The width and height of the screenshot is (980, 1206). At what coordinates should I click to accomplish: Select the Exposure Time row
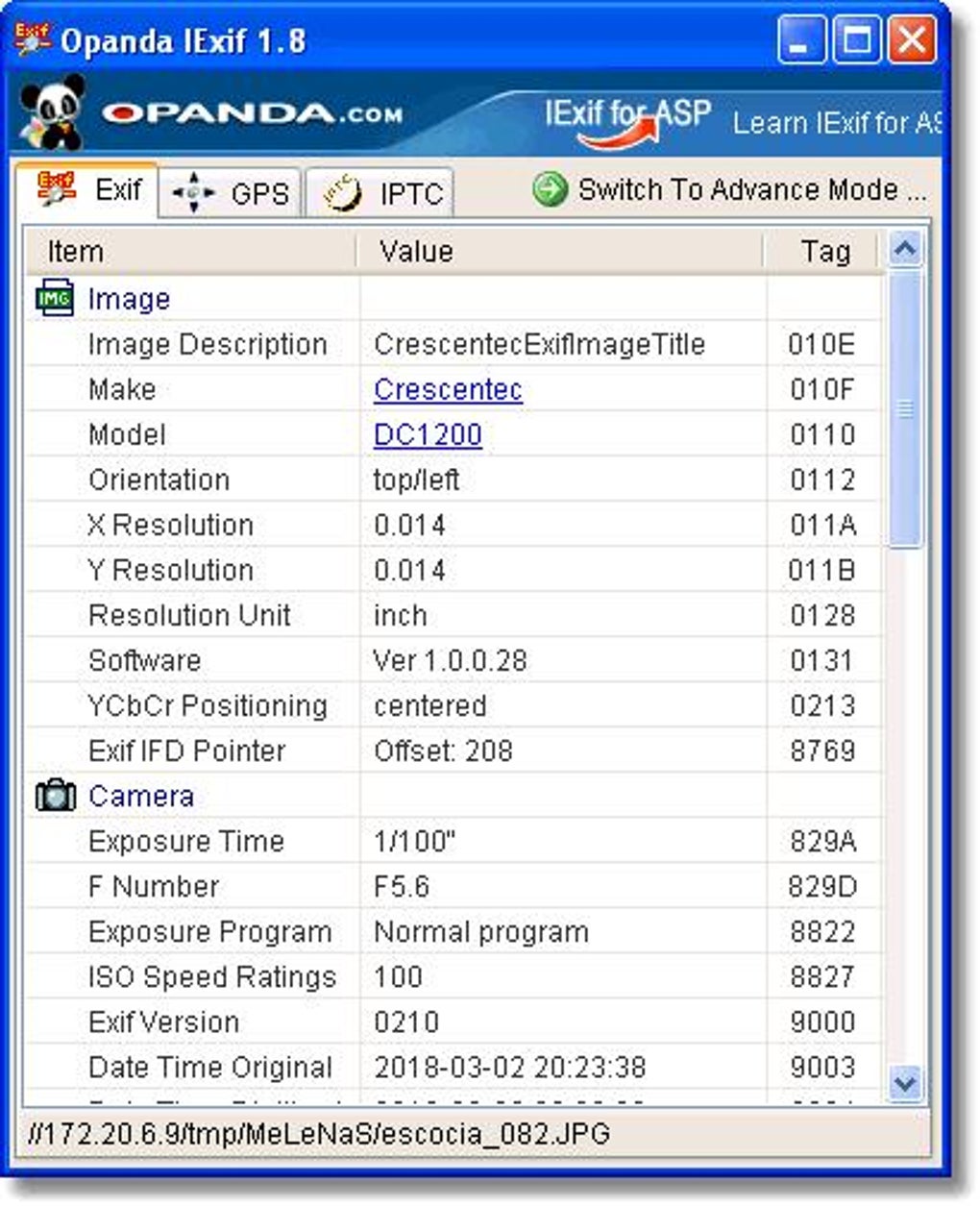coord(453,841)
